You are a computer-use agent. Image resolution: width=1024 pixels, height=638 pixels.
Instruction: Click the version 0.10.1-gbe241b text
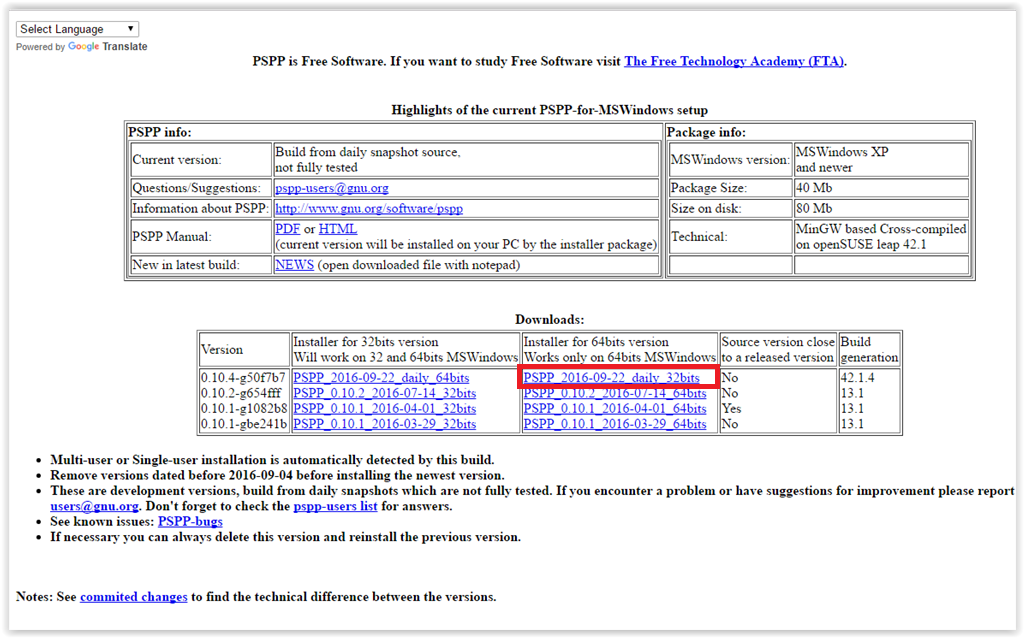click(x=244, y=424)
